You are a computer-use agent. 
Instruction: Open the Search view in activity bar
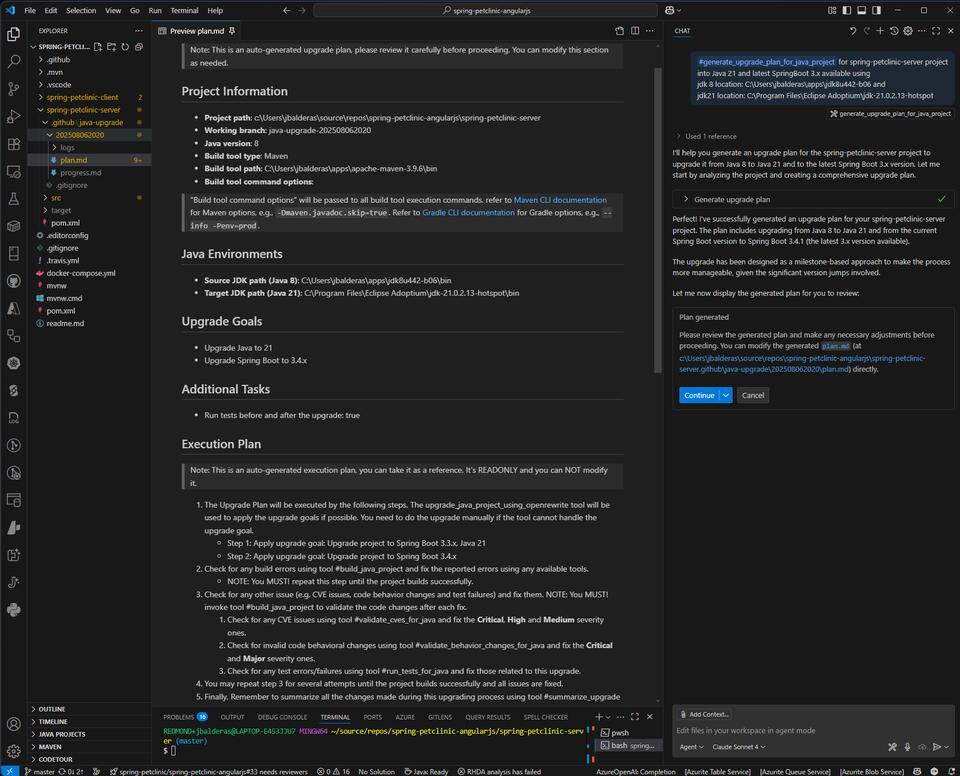point(13,61)
